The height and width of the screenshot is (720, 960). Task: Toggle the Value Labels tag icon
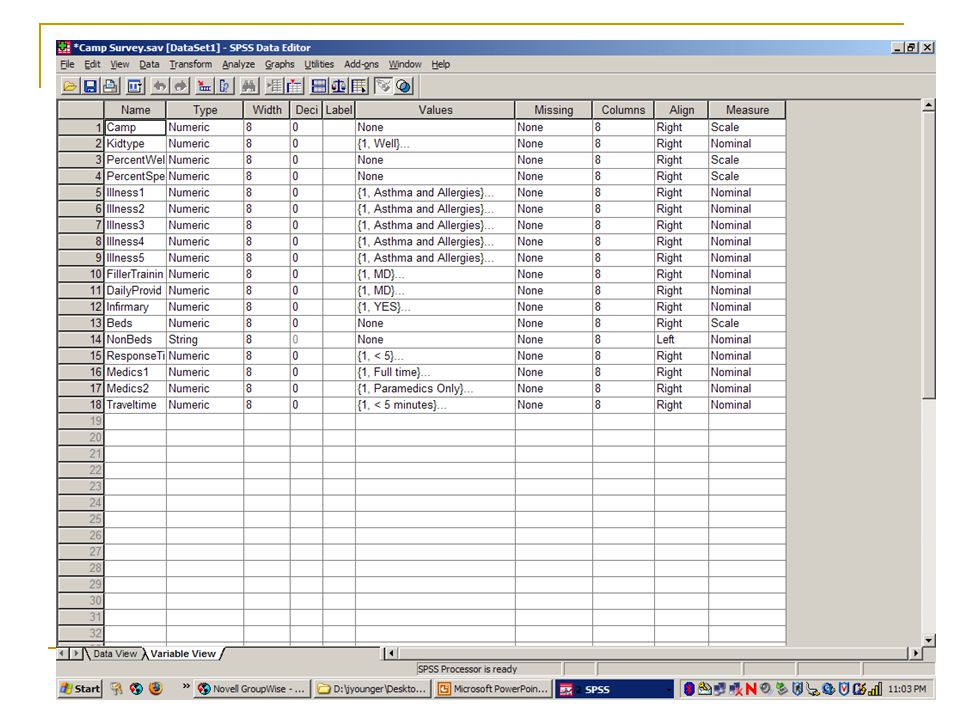pyautogui.click(x=383, y=86)
